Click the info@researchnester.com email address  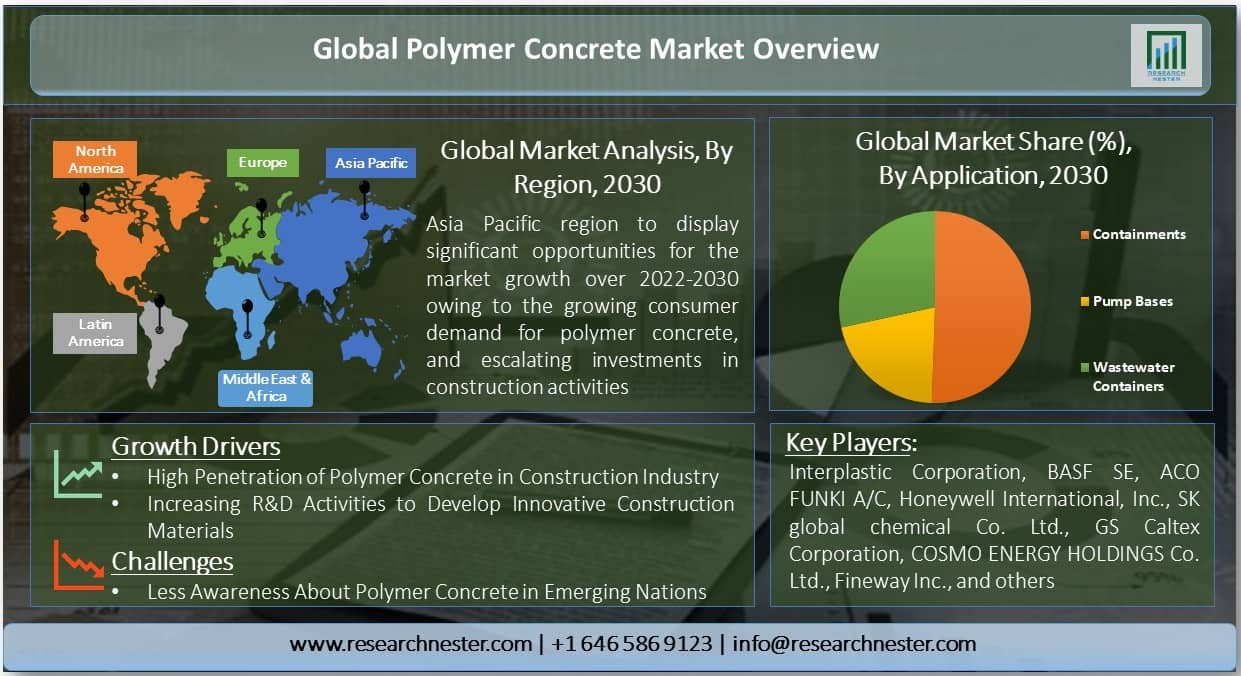point(855,644)
